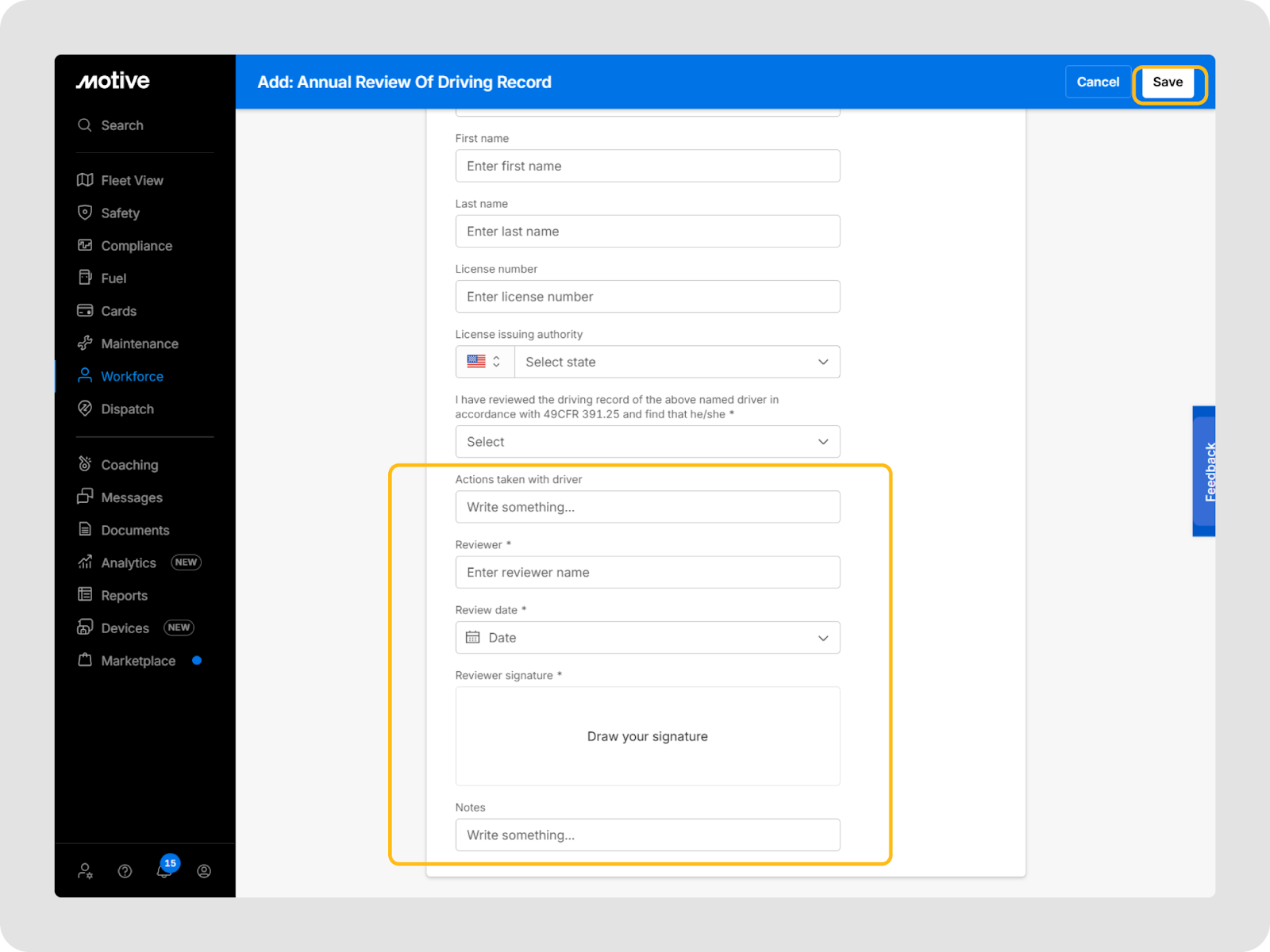Expand the Review date chevron
The height and width of the screenshot is (952, 1270).
823,638
